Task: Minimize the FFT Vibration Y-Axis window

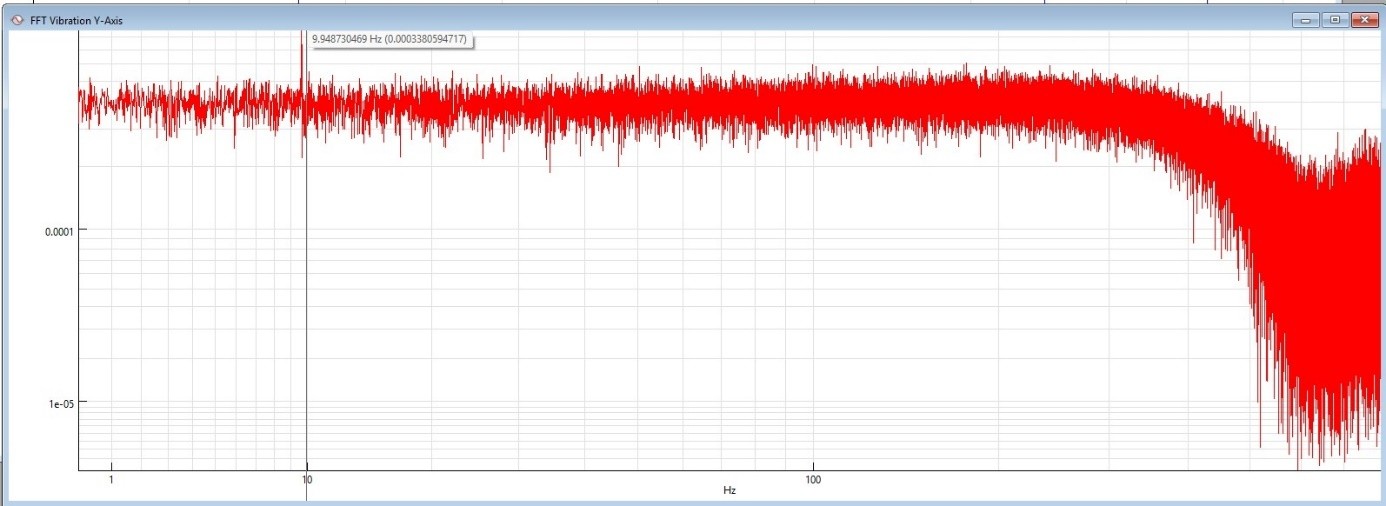Action: point(1304,20)
